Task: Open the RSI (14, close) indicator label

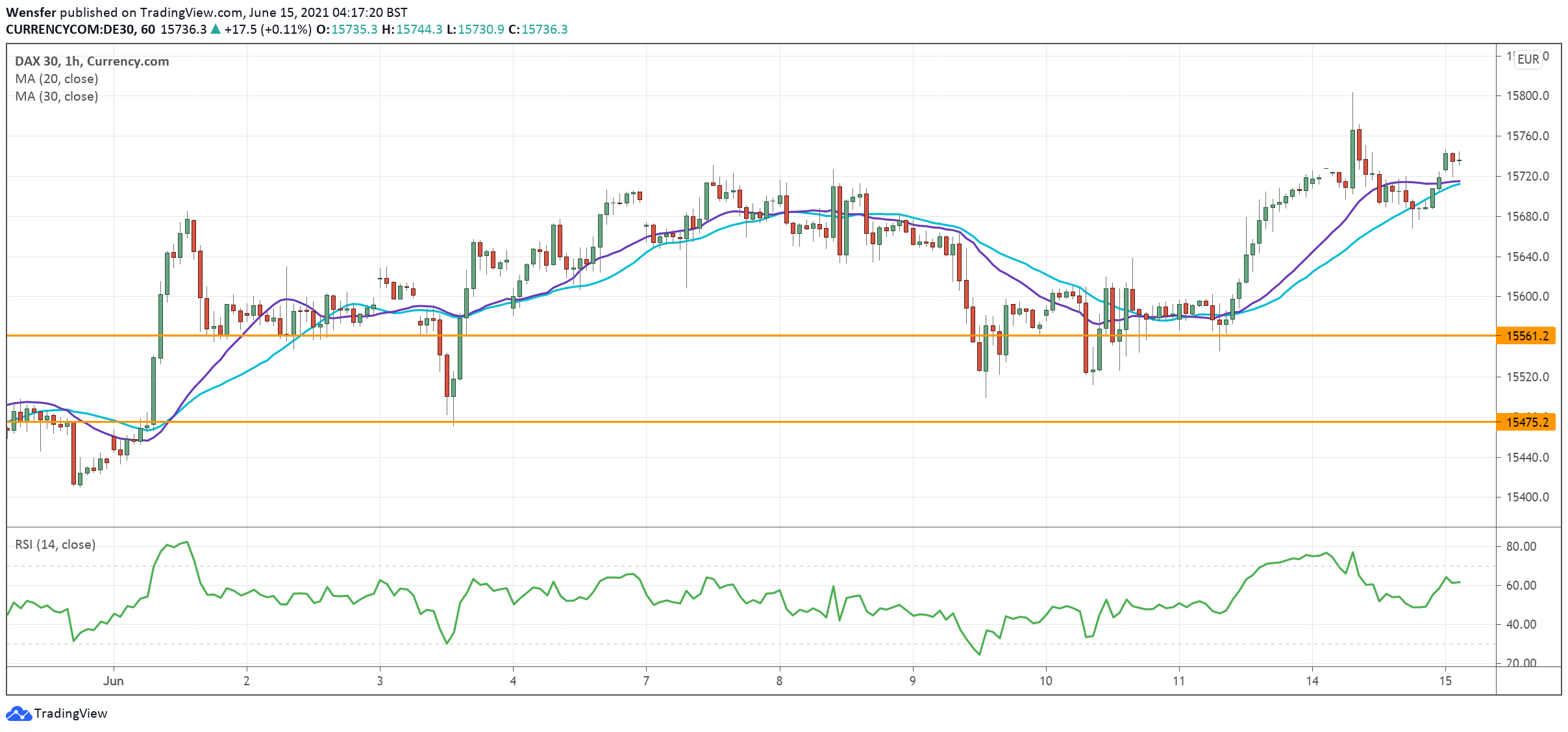Action: (55, 544)
